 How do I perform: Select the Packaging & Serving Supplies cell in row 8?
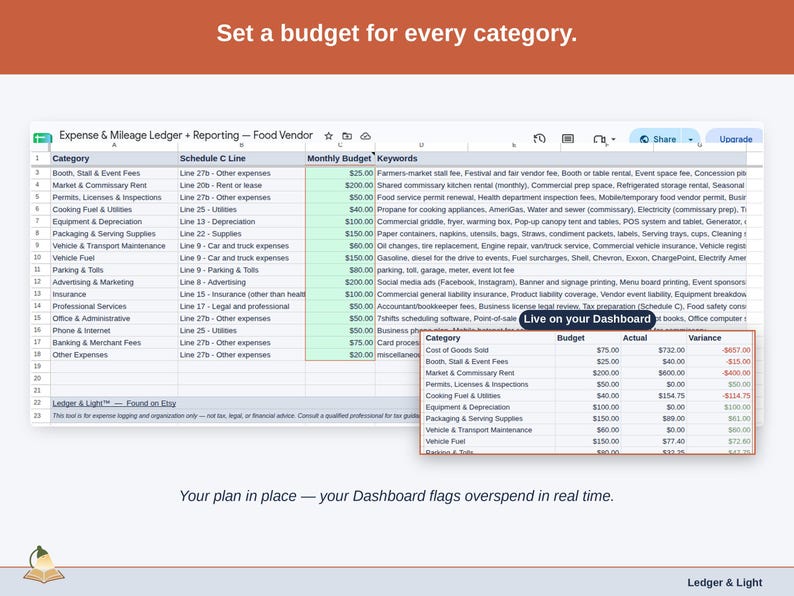(114, 234)
